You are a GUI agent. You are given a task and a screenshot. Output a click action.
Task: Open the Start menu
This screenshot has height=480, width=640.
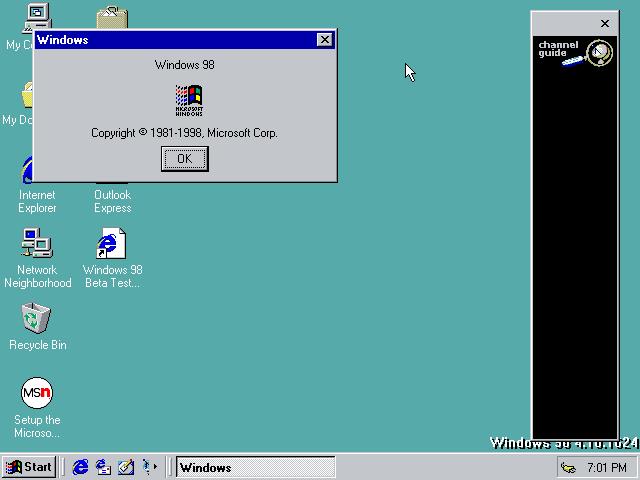pos(29,467)
